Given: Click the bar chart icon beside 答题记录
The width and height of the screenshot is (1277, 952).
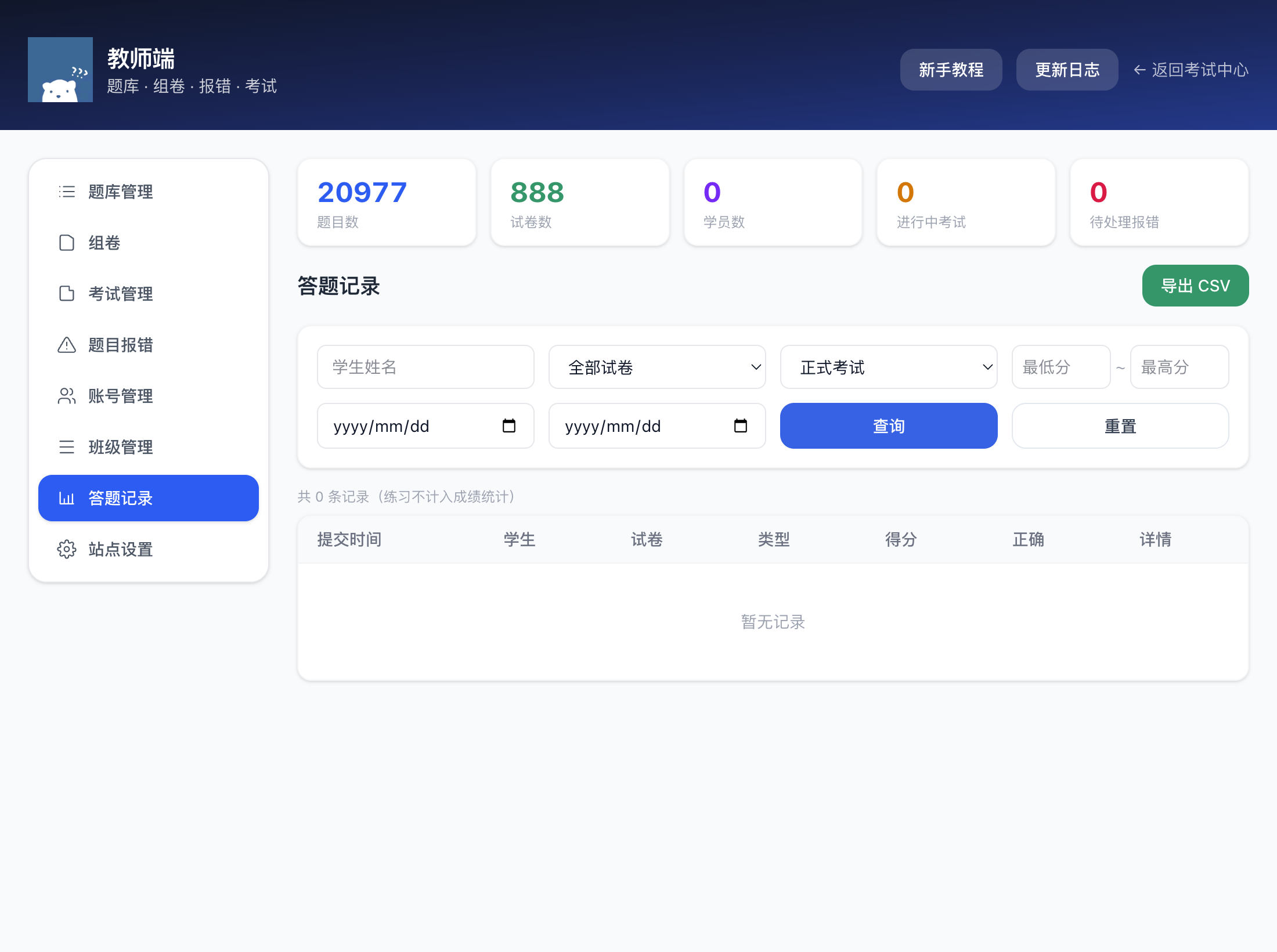Looking at the screenshot, I should click(x=67, y=498).
